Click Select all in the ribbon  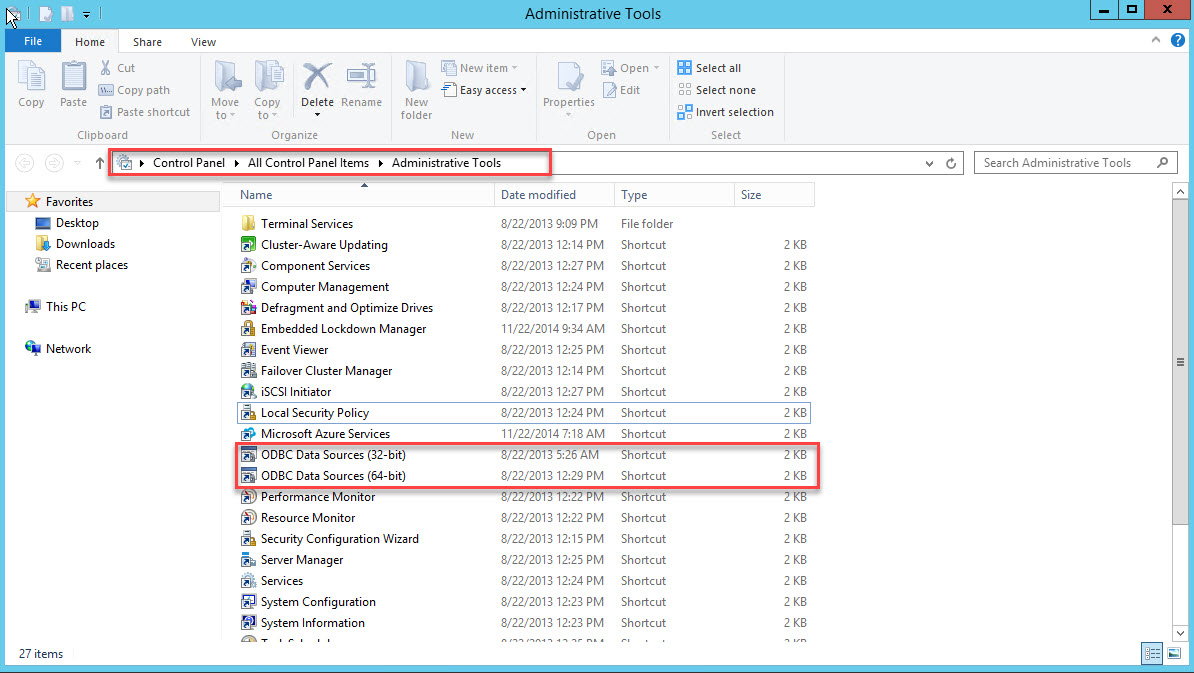pos(709,68)
